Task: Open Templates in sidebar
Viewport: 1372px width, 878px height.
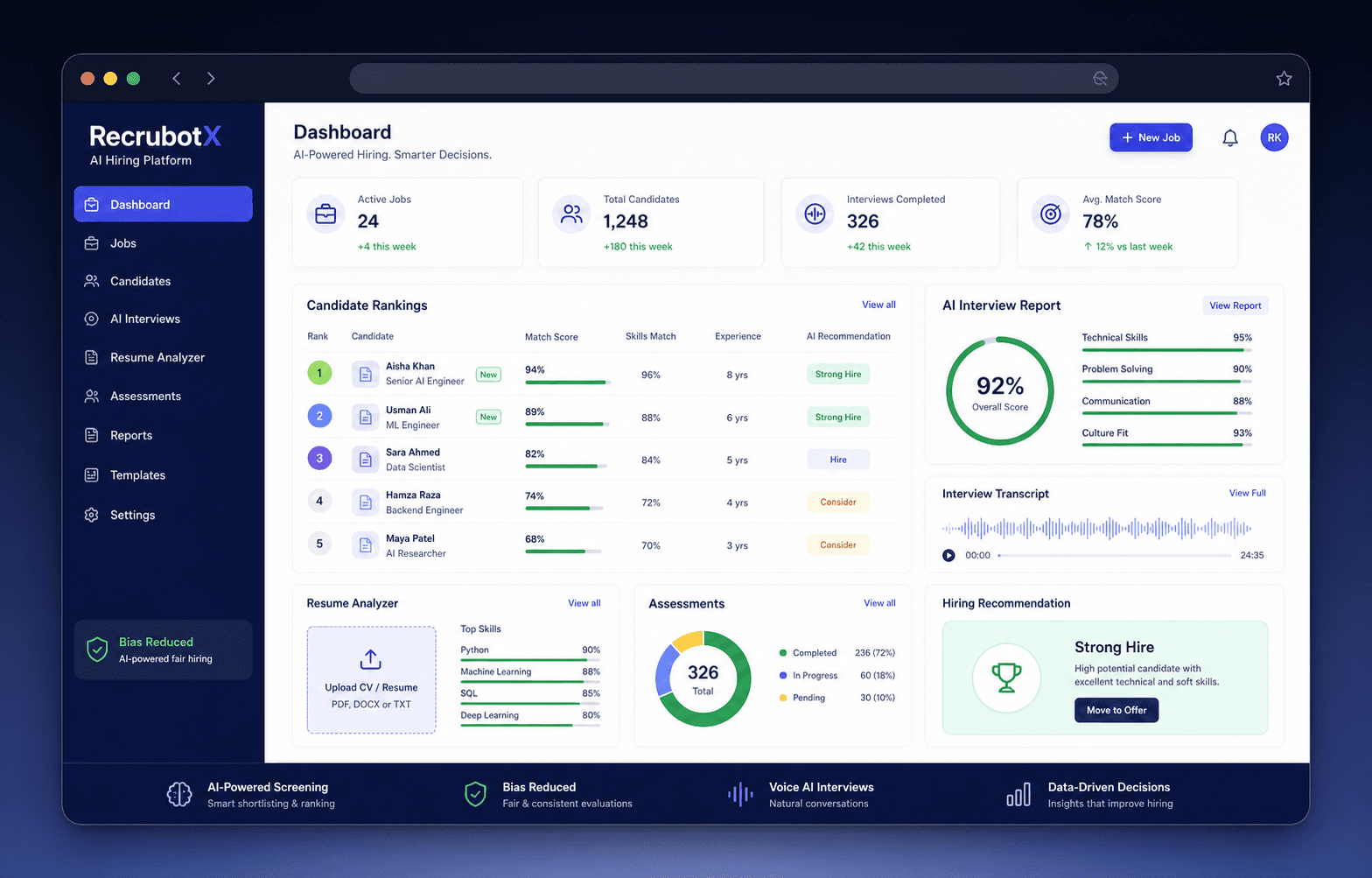Action: tap(163, 475)
